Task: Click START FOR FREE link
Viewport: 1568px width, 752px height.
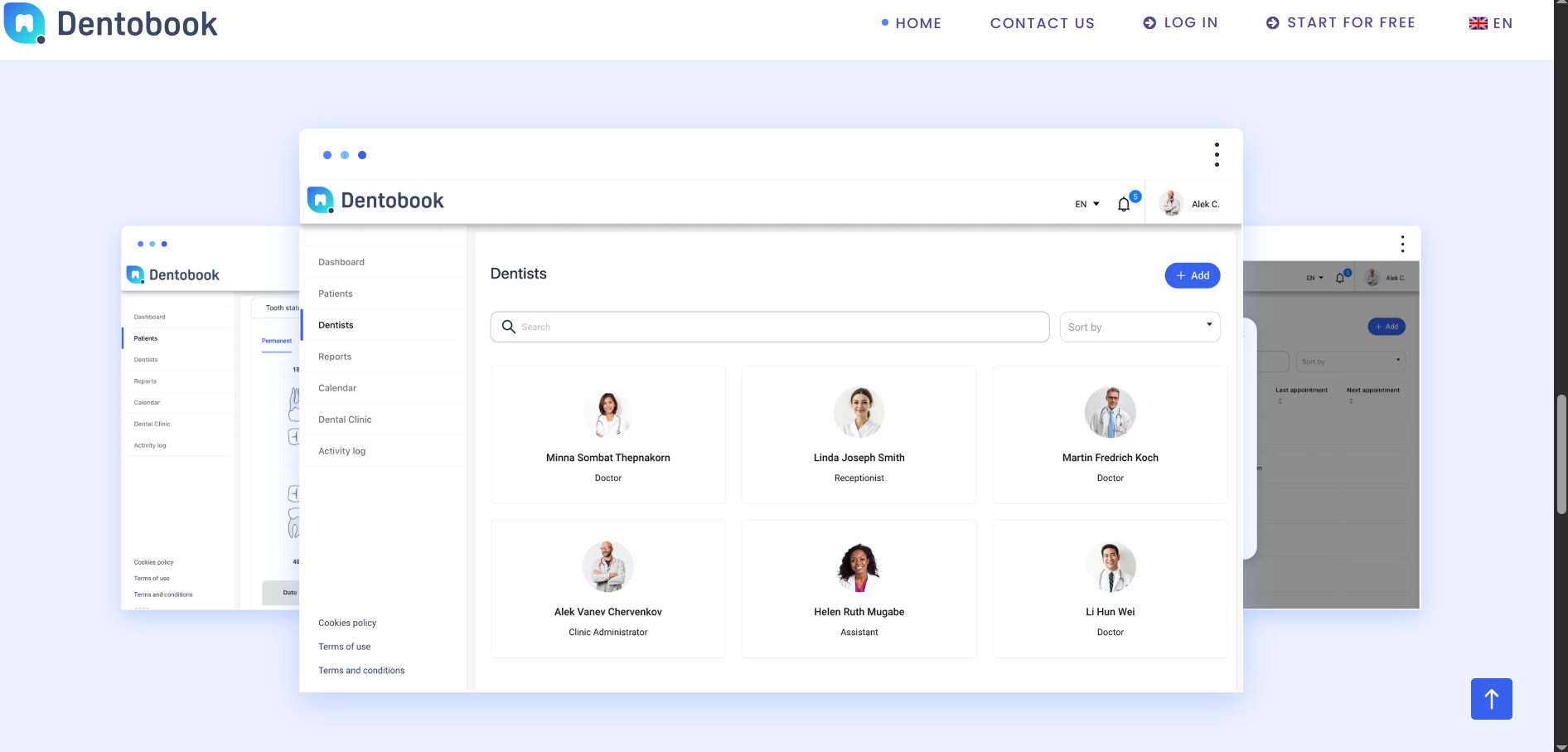Action: 1351,22
